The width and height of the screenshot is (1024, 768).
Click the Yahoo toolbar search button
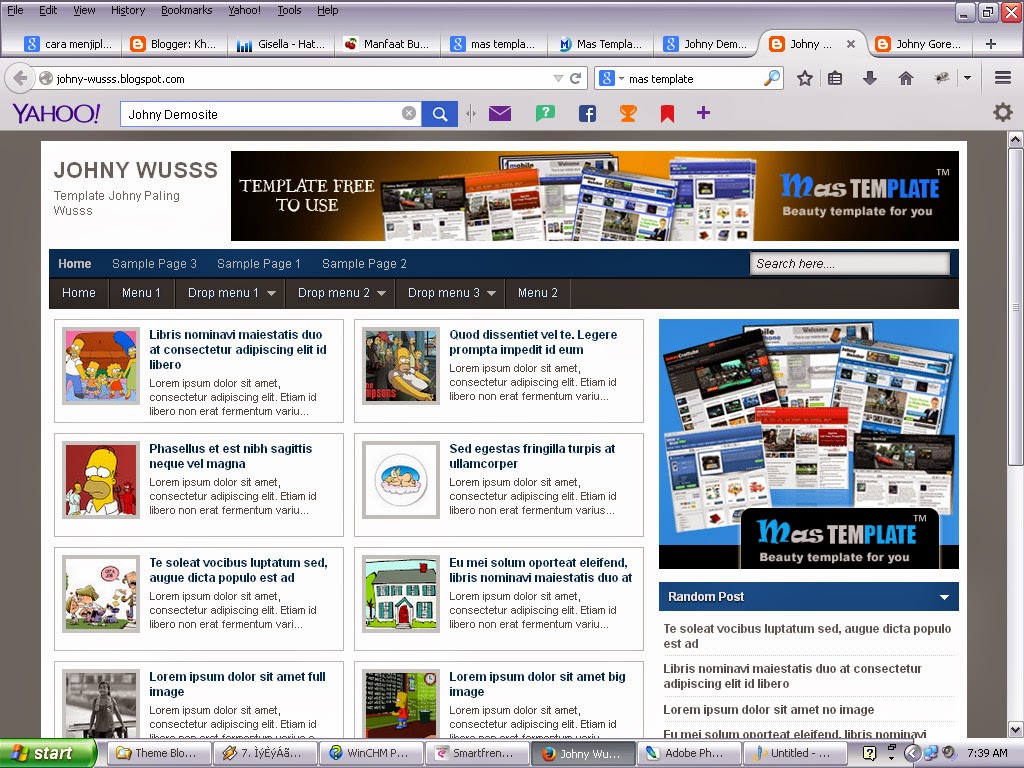click(440, 114)
